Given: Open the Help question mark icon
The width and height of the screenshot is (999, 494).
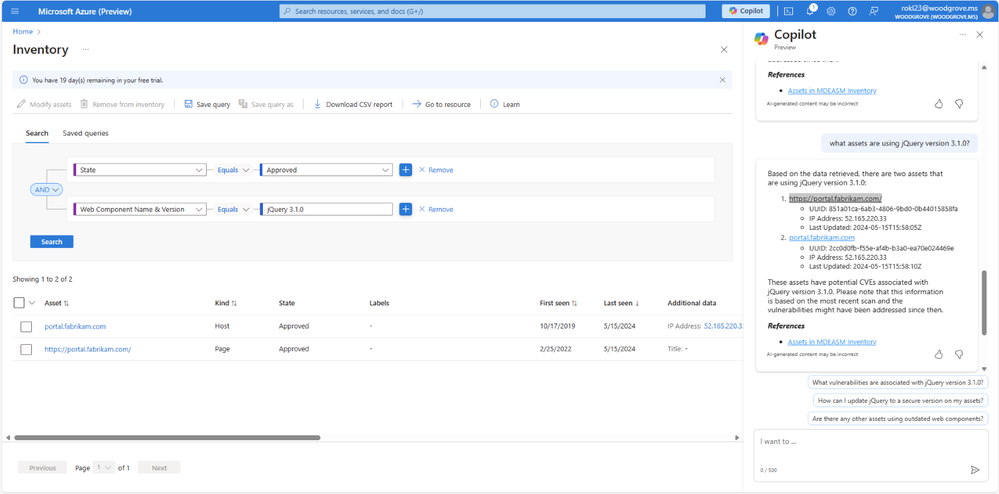Looking at the screenshot, I should coord(852,11).
